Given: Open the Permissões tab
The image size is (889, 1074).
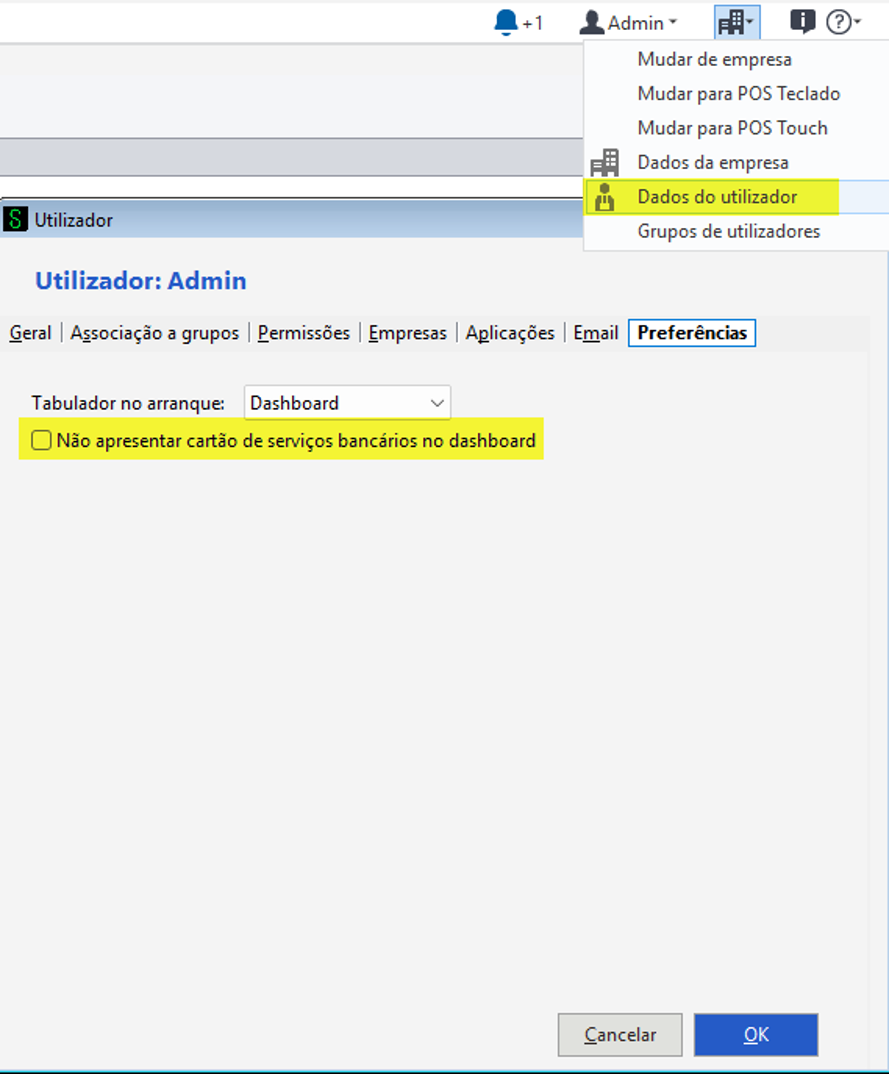Looking at the screenshot, I should (x=303, y=333).
